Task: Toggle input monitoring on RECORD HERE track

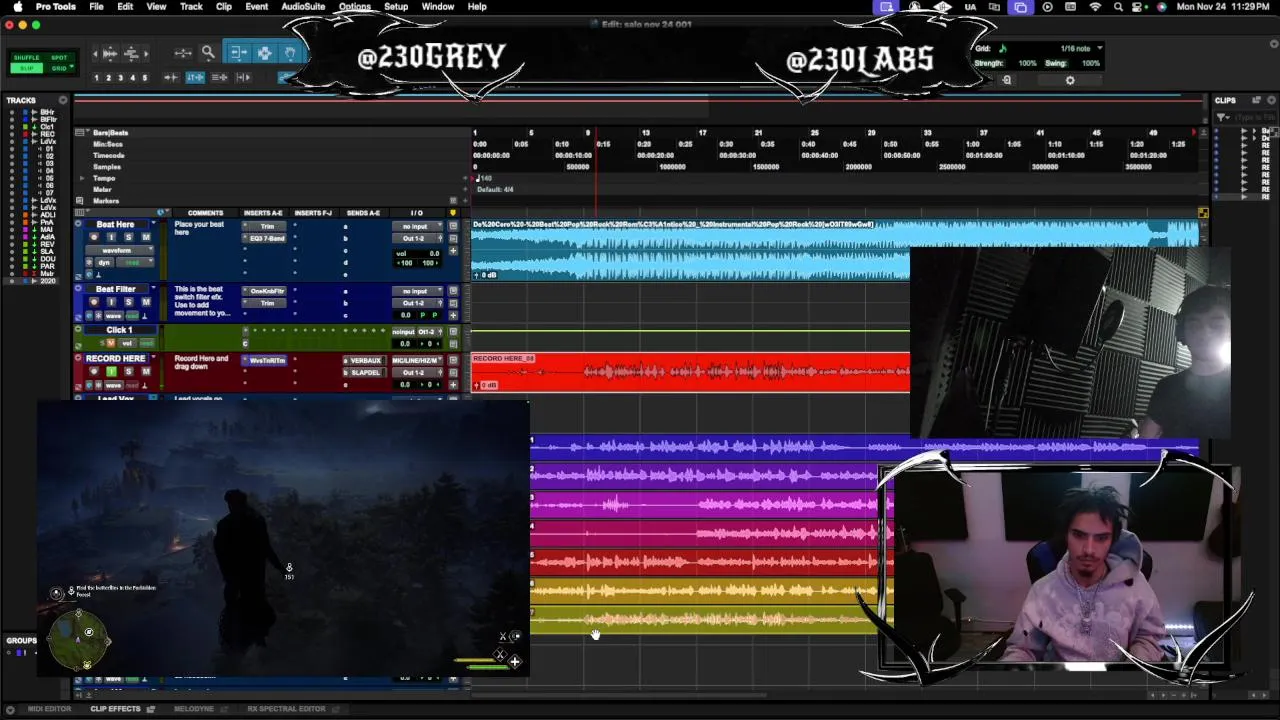Action: coord(111,371)
